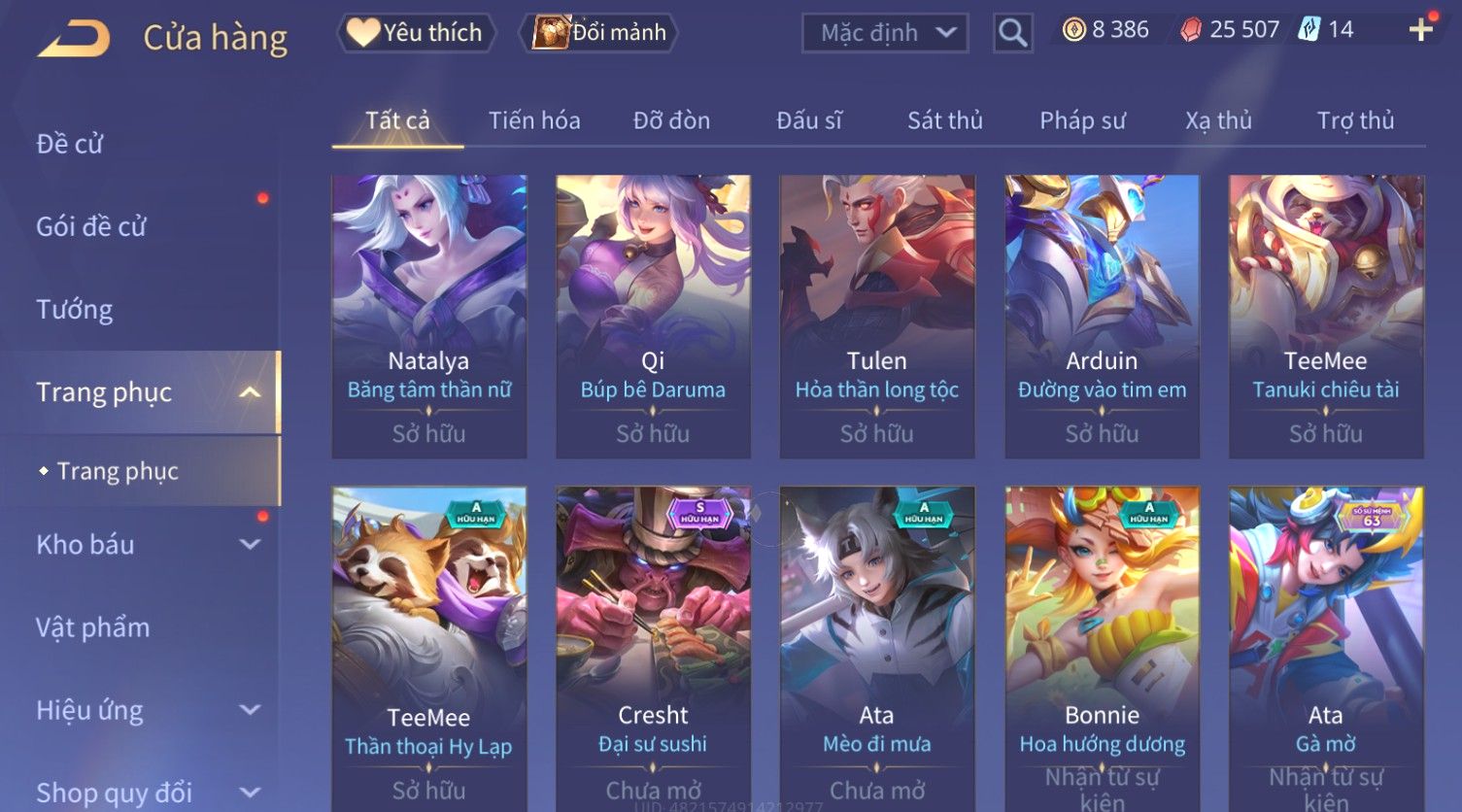Tap the golden back arrow icon
Screen dimensions: 1462x812
tap(74, 38)
